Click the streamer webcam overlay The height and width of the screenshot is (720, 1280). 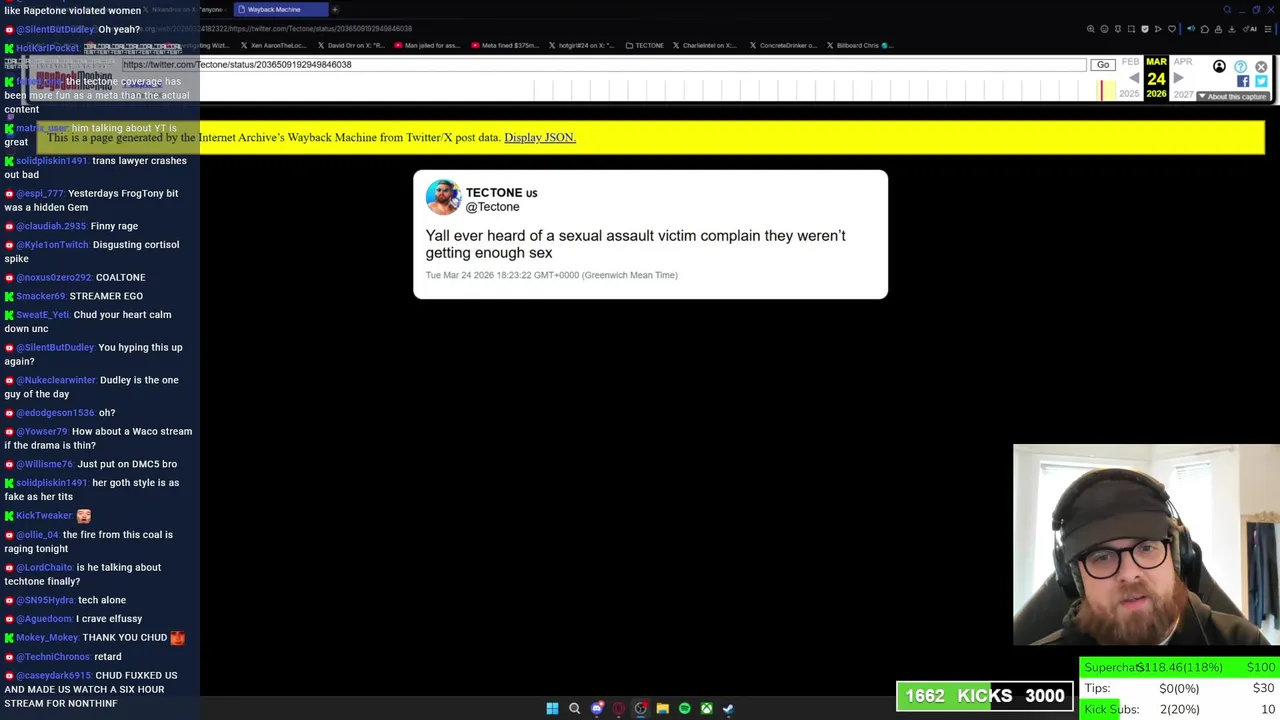(1146, 545)
